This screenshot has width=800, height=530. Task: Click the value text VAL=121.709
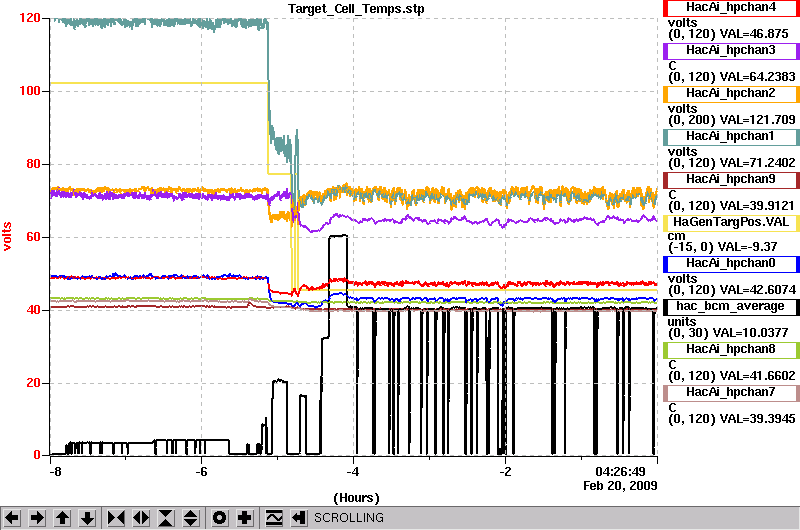pos(757,120)
